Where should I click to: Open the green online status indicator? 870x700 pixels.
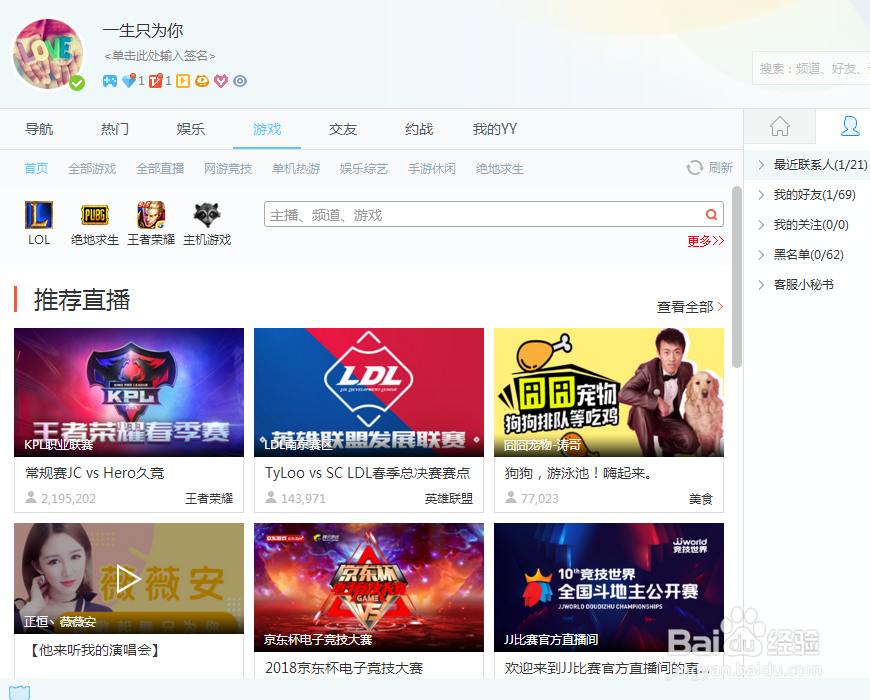coord(77,83)
